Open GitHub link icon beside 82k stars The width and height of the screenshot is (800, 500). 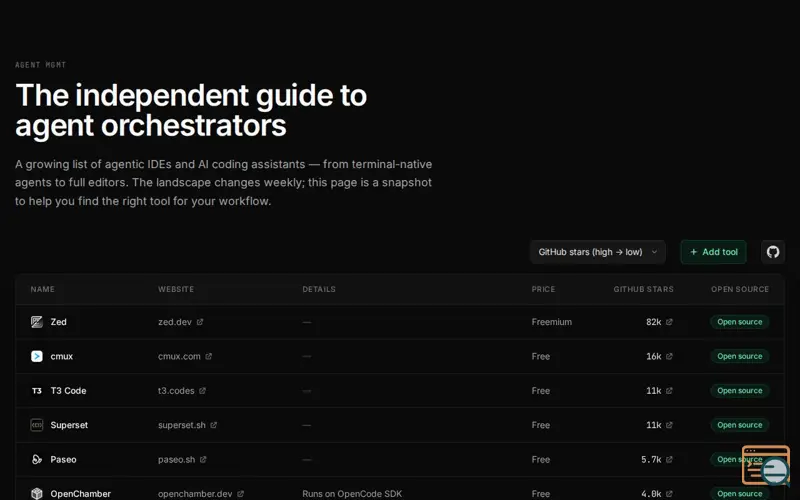[669, 322]
